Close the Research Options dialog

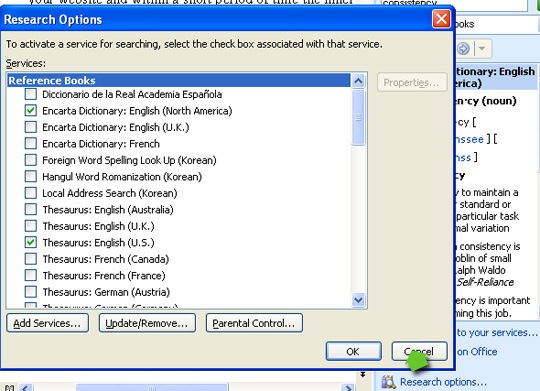coord(441,19)
